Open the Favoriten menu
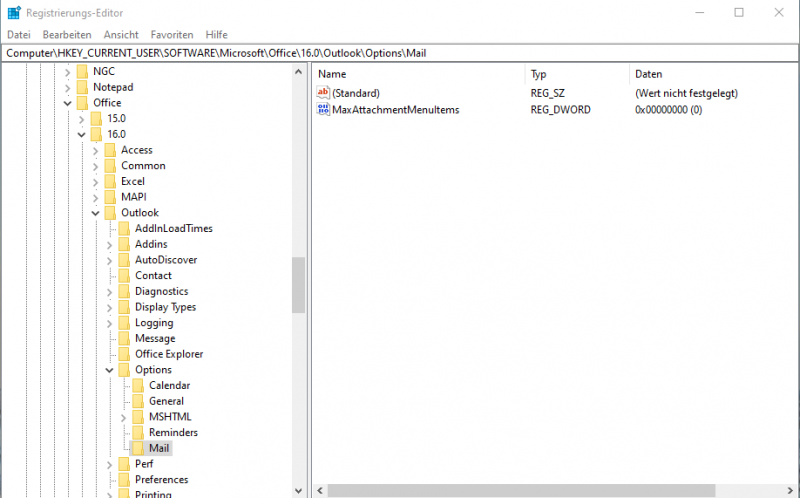The height and width of the screenshot is (498, 800). pyautogui.click(x=172, y=35)
